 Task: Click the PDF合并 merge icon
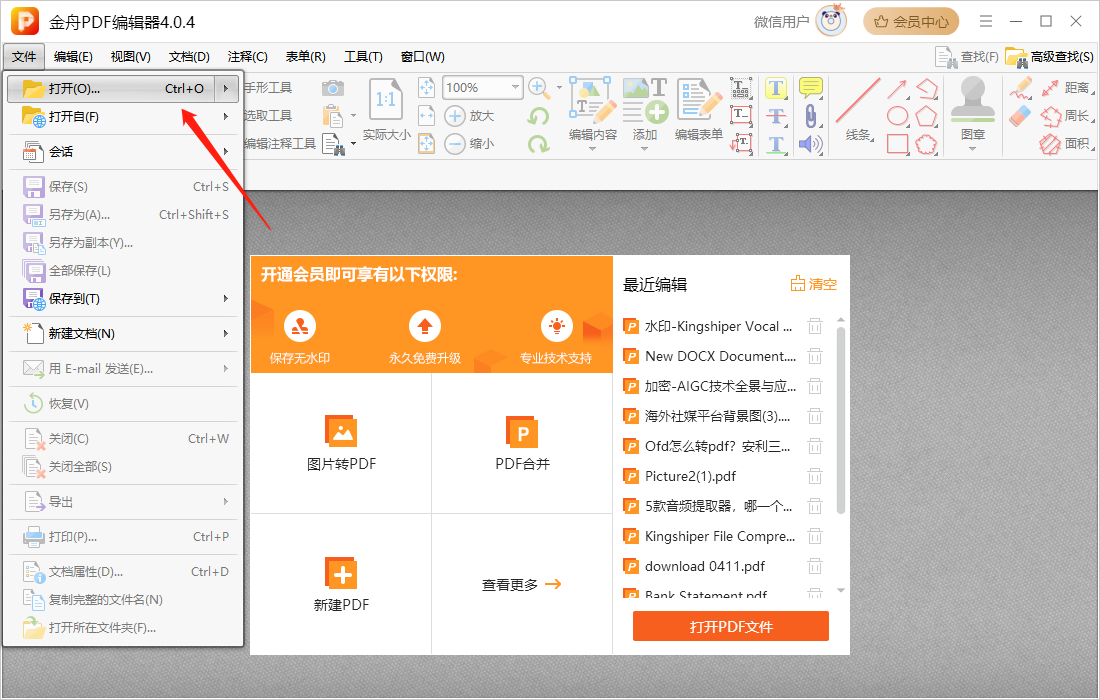[x=522, y=432]
